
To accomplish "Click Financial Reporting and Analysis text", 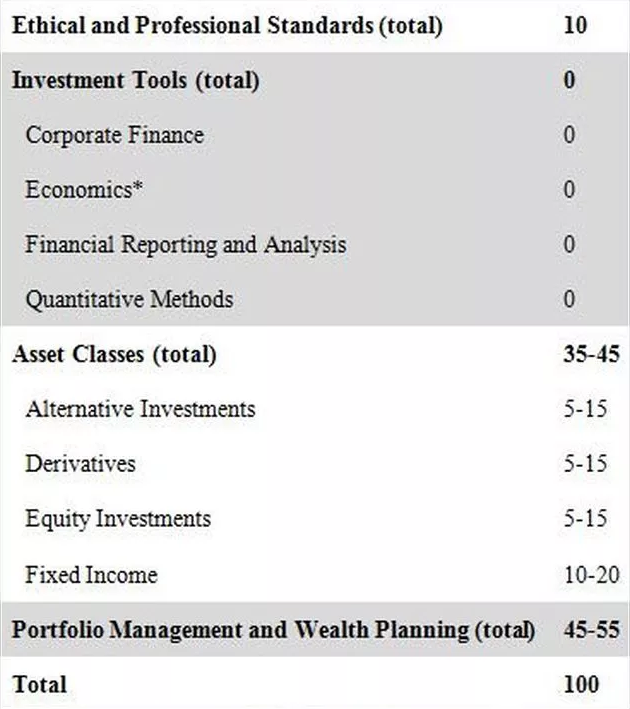I will (x=186, y=244).
